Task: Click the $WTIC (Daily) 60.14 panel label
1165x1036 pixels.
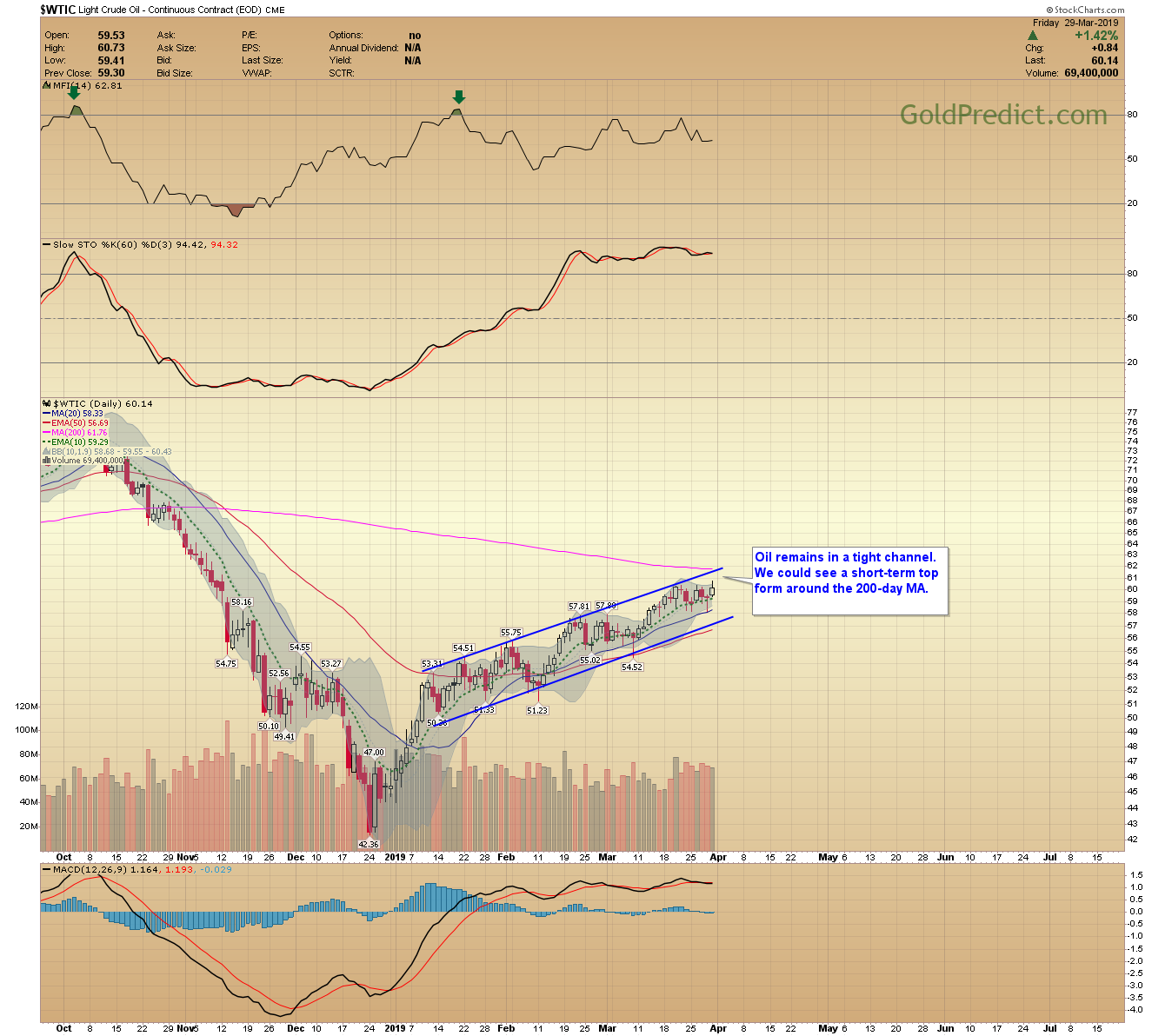Action: pyautogui.click(x=97, y=404)
